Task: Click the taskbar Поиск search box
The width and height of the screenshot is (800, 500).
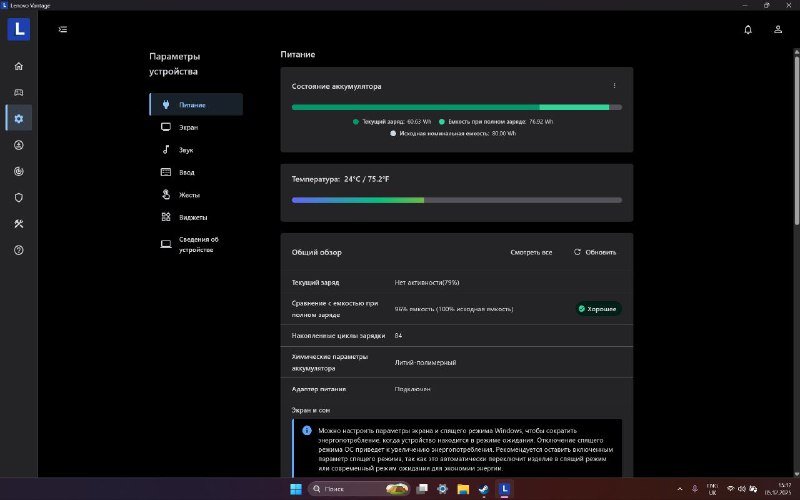Action: click(359, 489)
